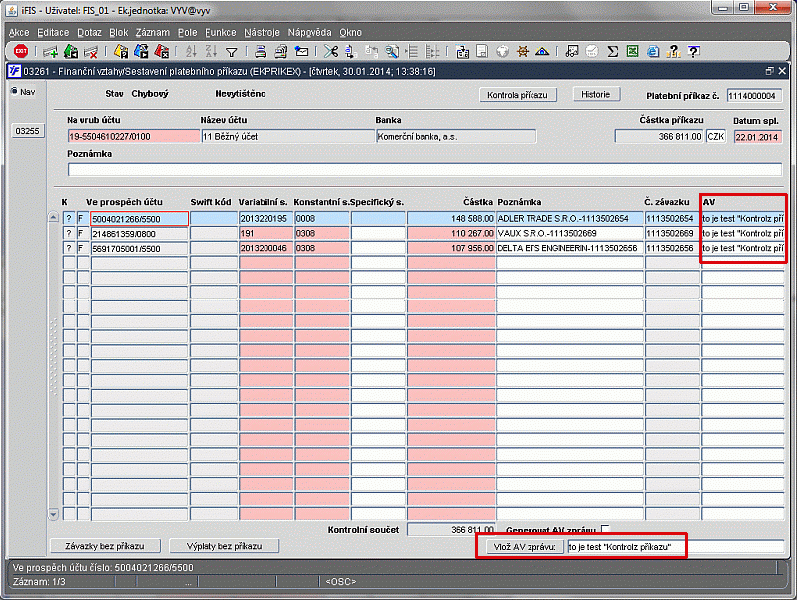797x600 pixels.
Task: Click the Kontrolní součet field 366 811.00
Action: pyautogui.click(x=451, y=530)
